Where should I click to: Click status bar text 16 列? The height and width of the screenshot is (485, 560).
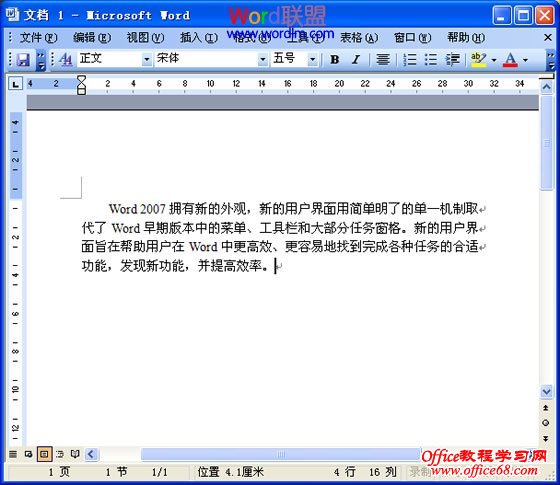tap(383, 472)
